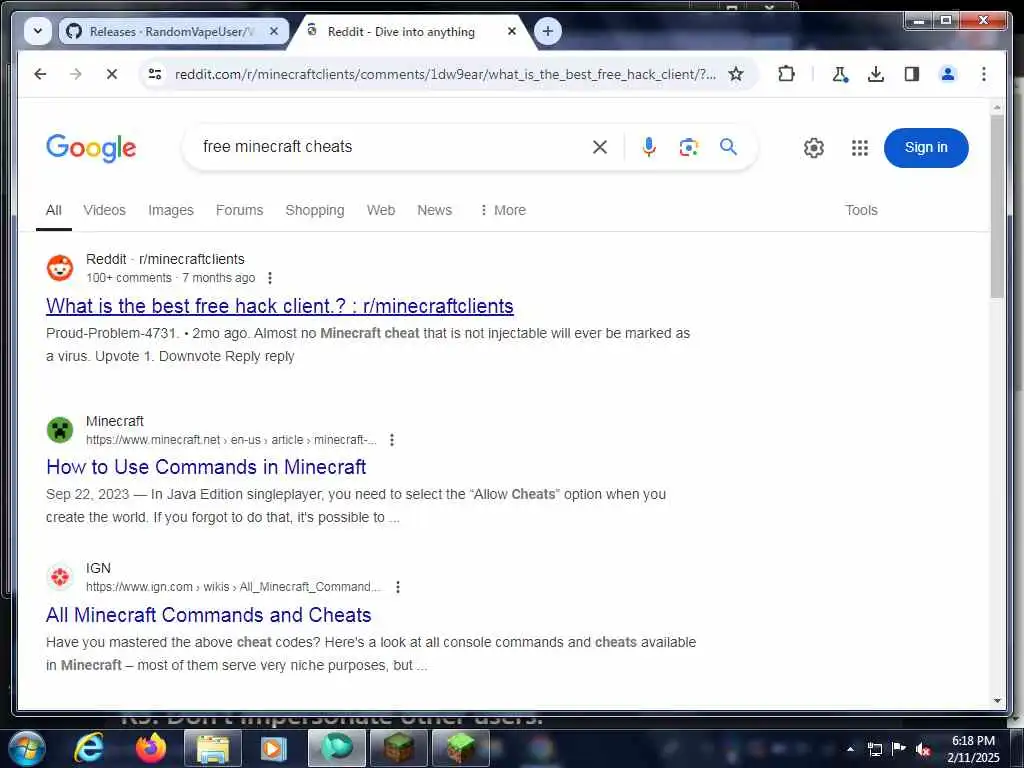
Task: Launch Internet Explorer from the taskbar
Action: 89,748
